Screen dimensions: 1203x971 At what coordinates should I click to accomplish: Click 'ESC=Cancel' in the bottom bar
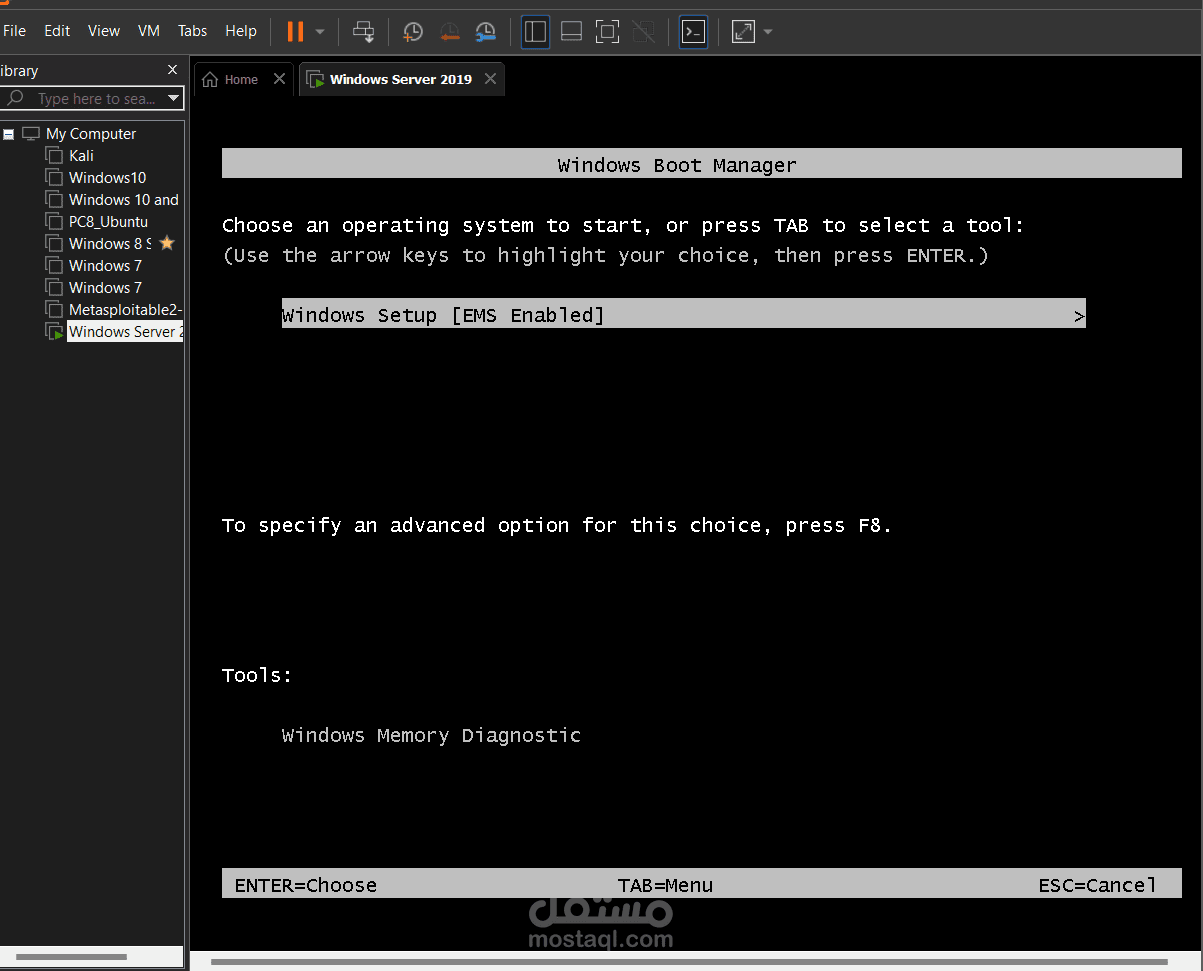pos(1097,885)
